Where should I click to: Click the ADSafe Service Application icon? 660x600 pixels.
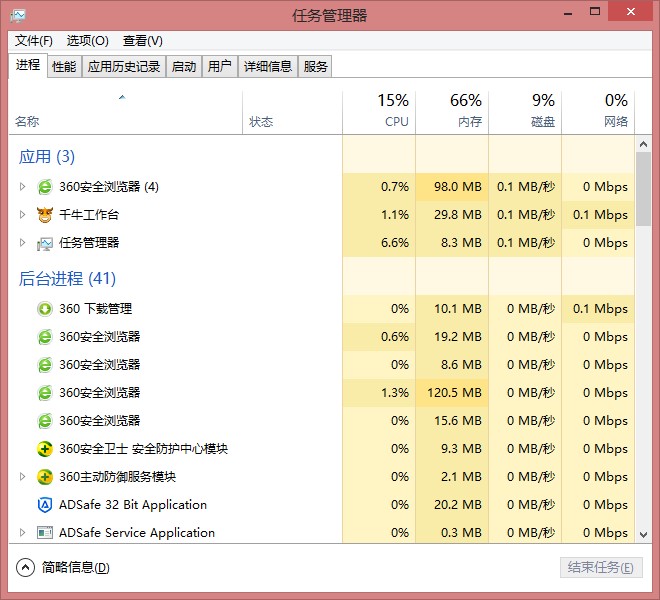(x=45, y=533)
